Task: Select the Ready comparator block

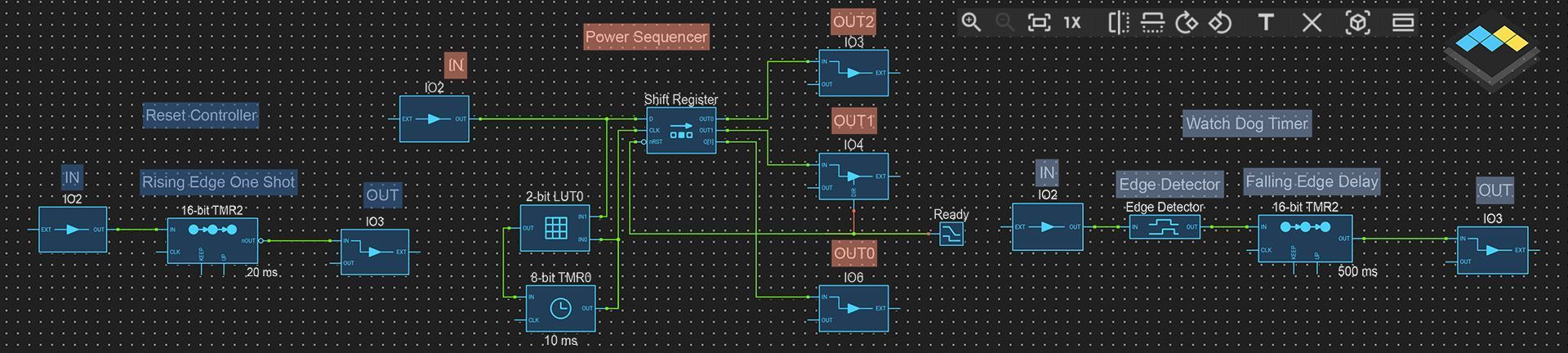Action: pyautogui.click(x=951, y=235)
